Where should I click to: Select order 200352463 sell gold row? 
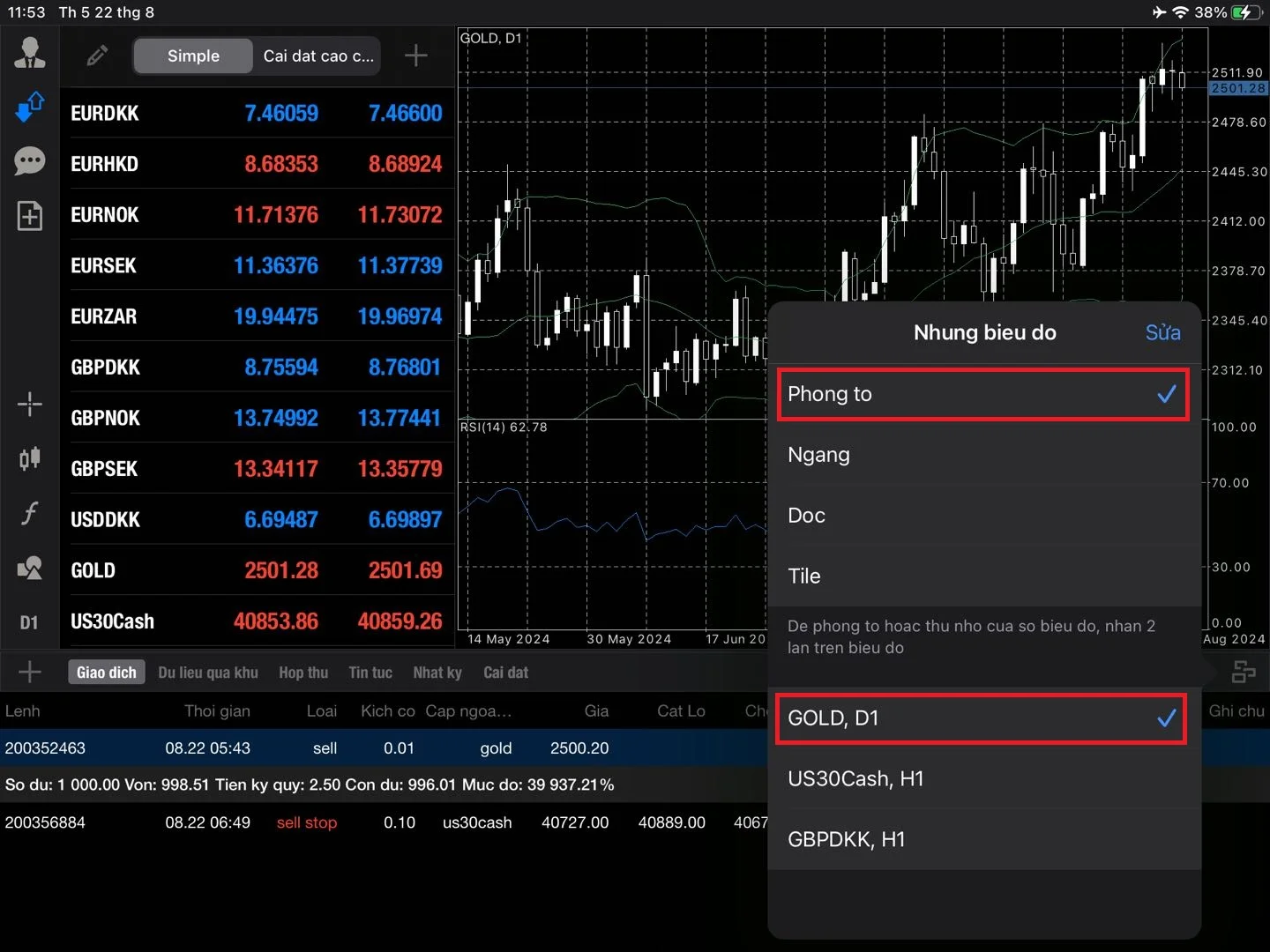pos(384,748)
